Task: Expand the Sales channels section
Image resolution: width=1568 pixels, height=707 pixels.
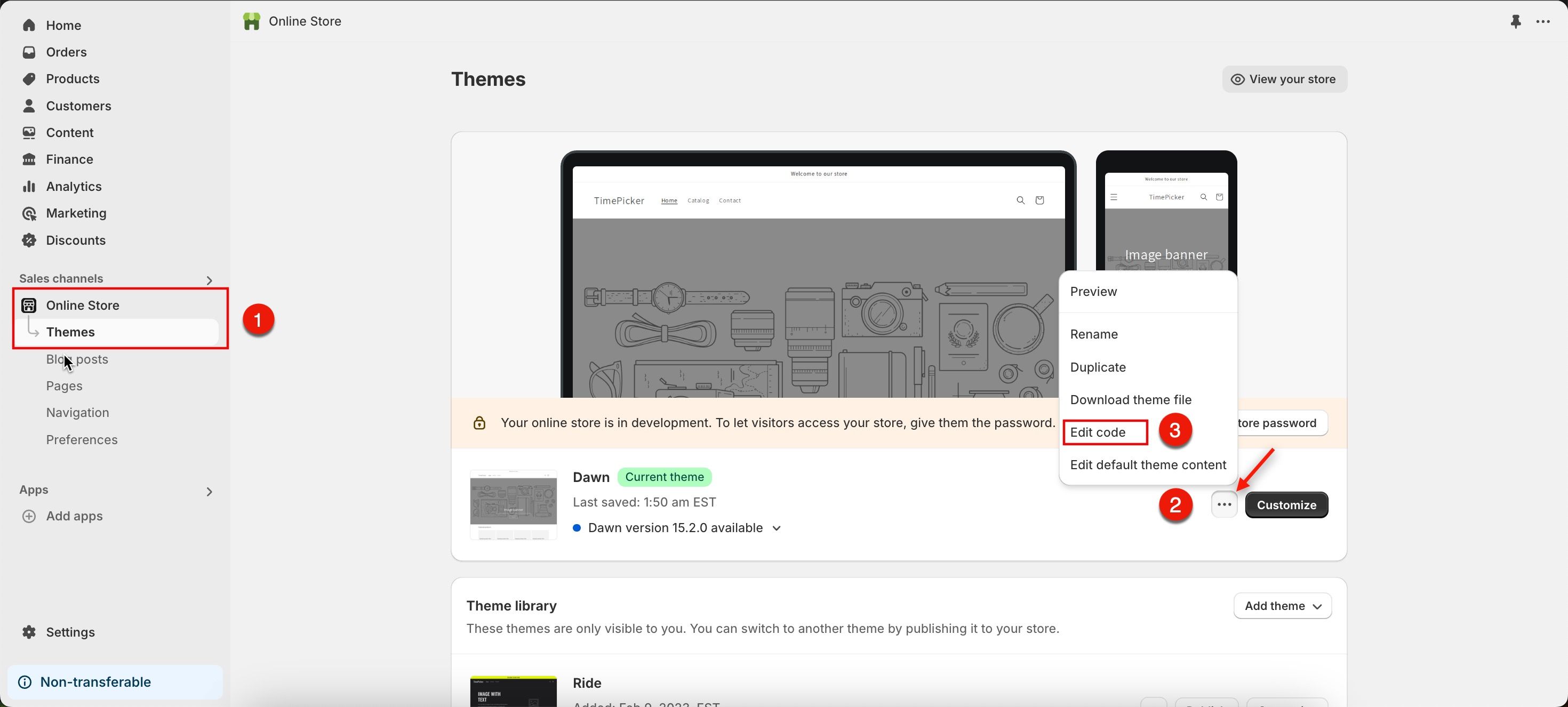Action: 210,280
